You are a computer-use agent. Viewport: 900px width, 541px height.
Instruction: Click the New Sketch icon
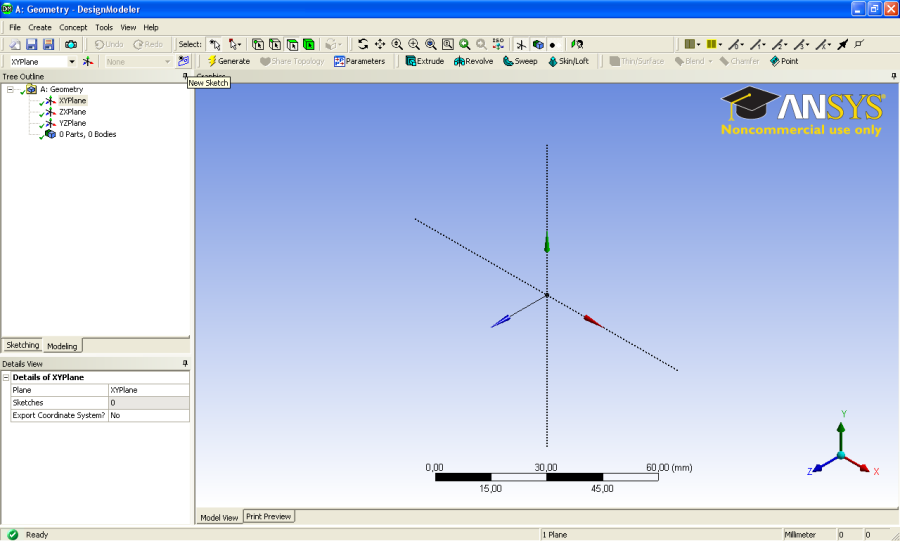[x=183, y=61]
